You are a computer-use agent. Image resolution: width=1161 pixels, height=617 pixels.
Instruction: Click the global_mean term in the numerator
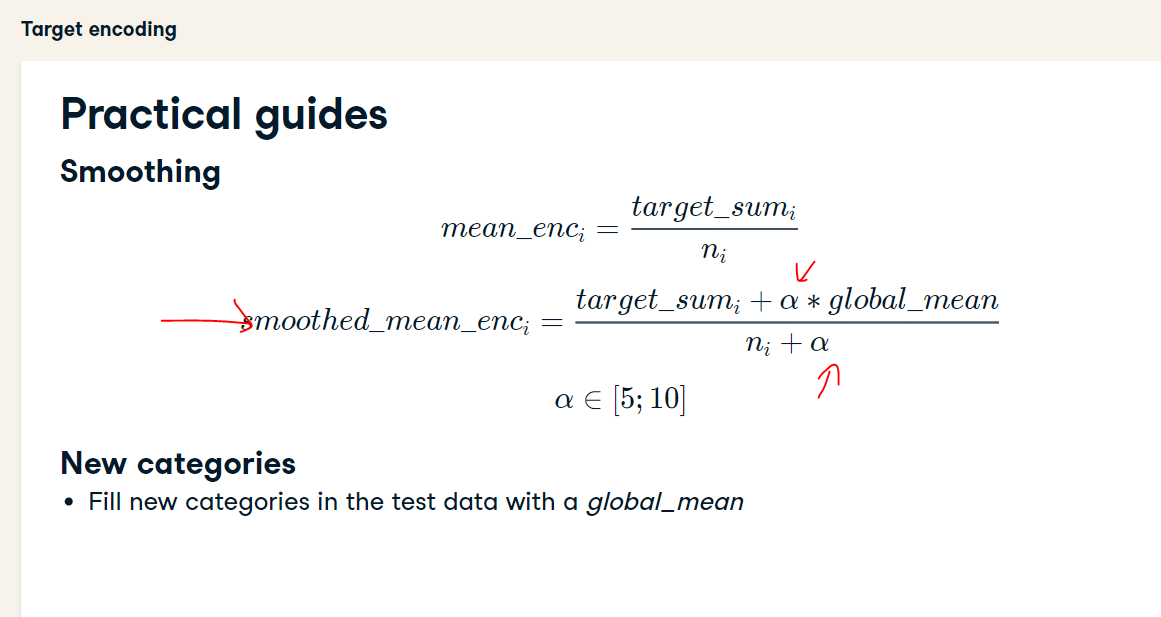[914, 301]
